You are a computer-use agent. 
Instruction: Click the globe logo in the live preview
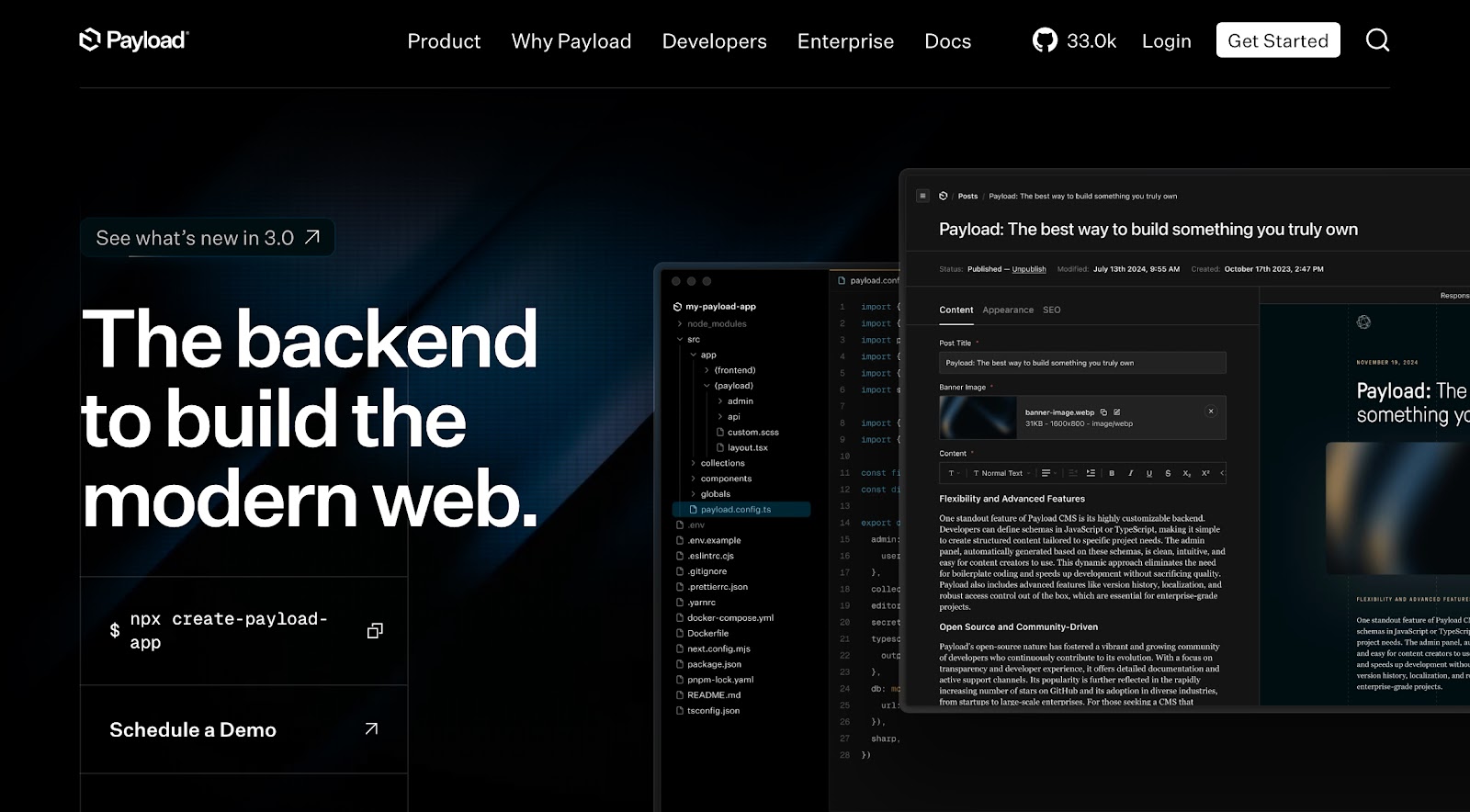tap(1363, 321)
